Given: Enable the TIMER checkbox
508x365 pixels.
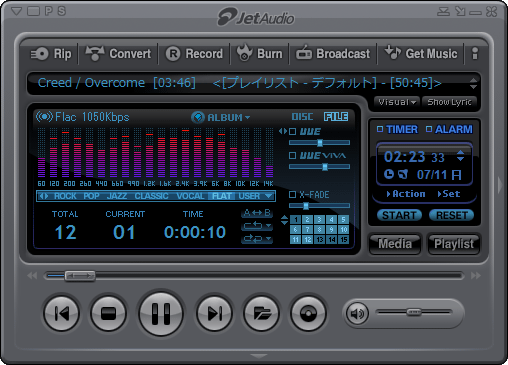Looking at the screenshot, I should (x=380, y=129).
